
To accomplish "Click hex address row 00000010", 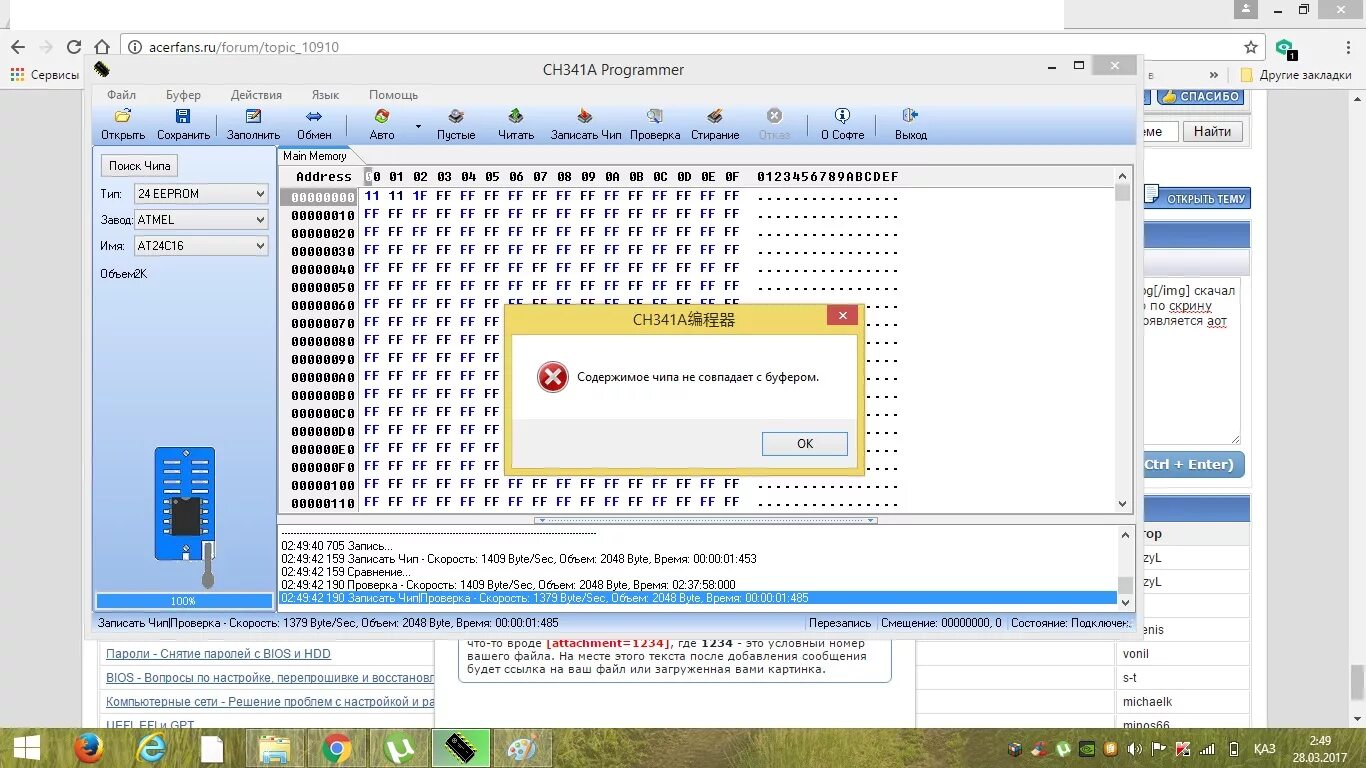I will point(323,216).
